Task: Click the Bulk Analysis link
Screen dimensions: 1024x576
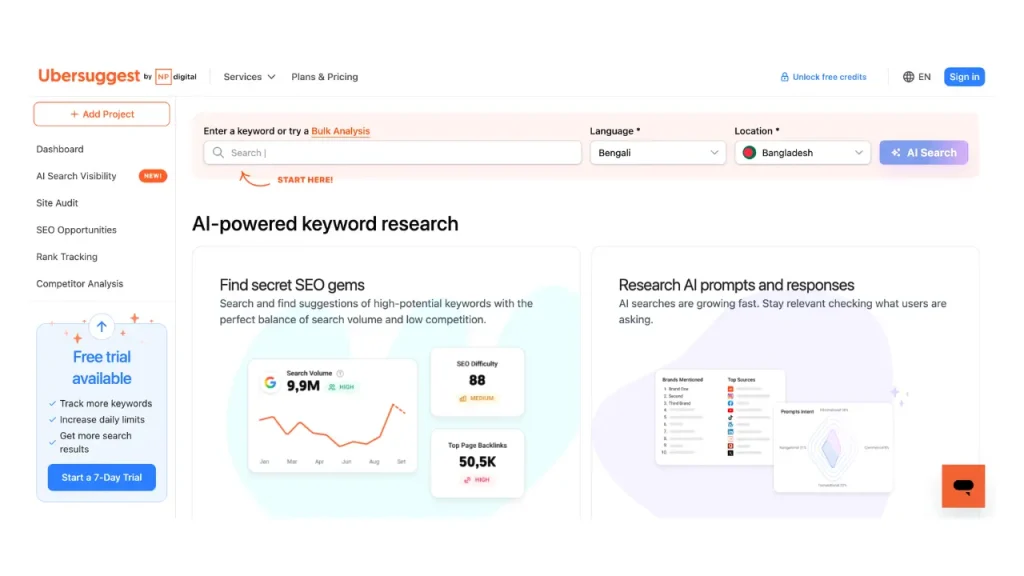Action: tap(340, 131)
